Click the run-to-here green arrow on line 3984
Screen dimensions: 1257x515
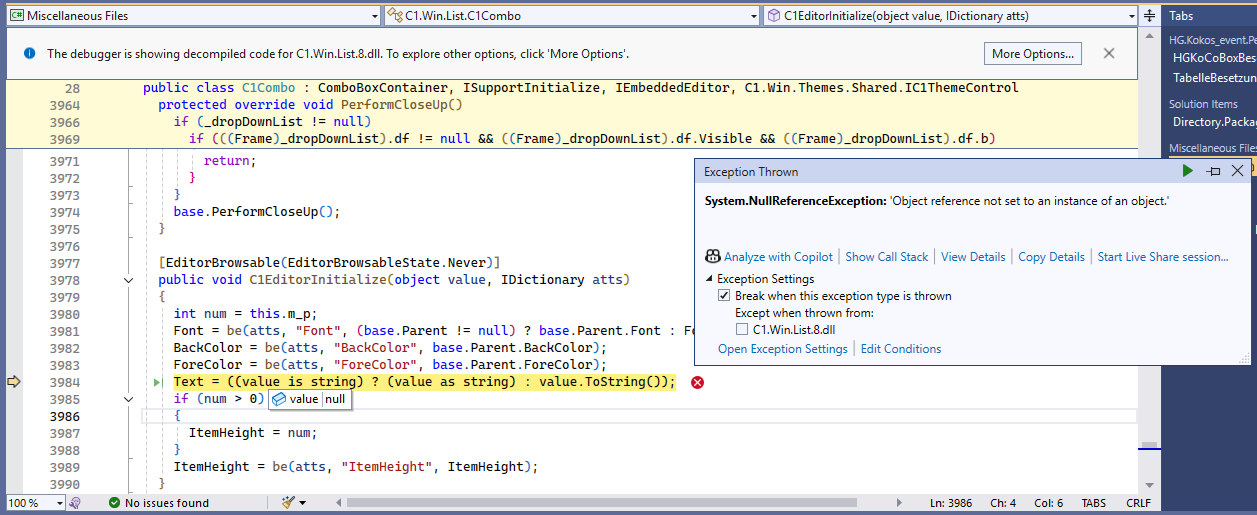(157, 383)
